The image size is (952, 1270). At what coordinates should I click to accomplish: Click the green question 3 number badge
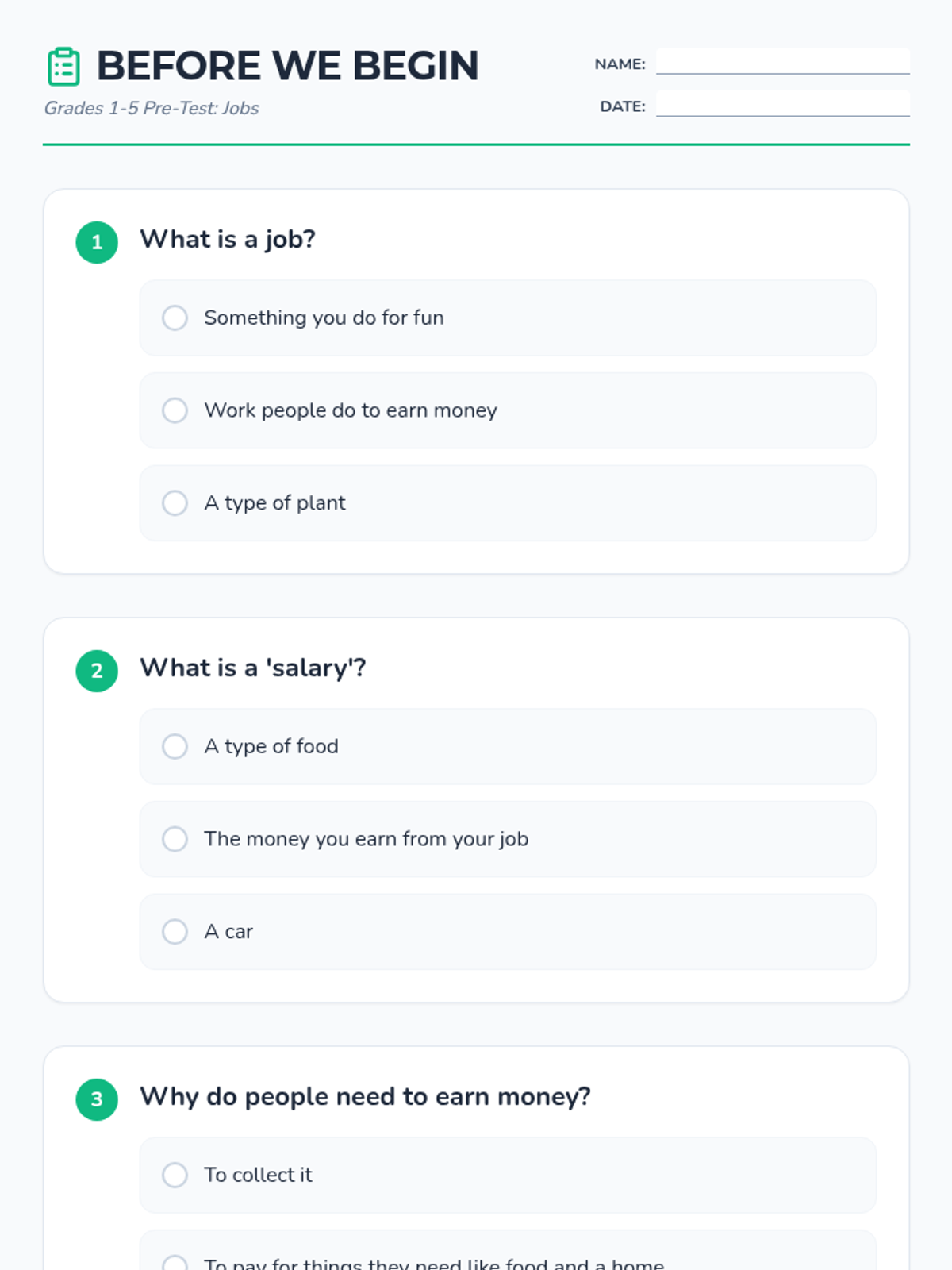point(97,1099)
